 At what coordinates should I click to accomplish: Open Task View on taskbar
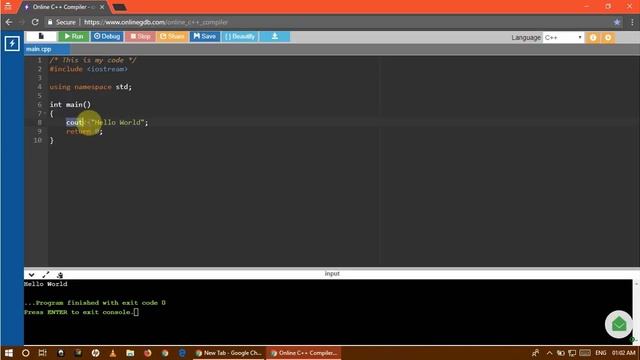click(42, 353)
